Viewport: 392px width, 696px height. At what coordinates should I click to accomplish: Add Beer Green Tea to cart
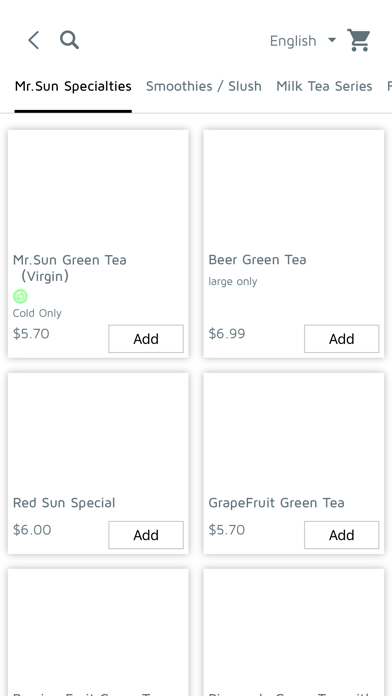341,339
